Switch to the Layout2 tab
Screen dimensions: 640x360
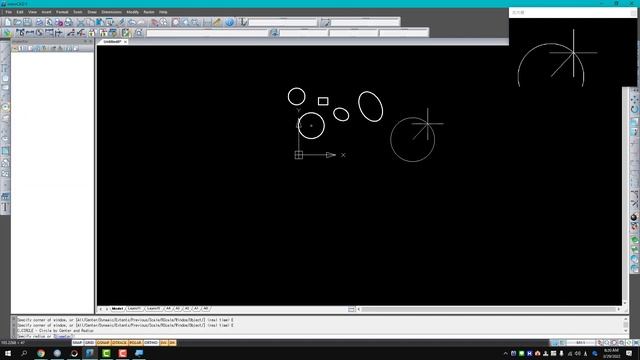(154, 309)
